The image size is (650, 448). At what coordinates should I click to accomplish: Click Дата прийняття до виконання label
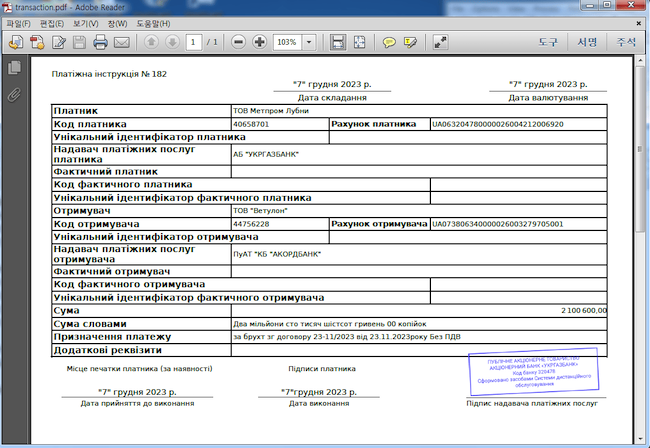[x=137, y=403]
